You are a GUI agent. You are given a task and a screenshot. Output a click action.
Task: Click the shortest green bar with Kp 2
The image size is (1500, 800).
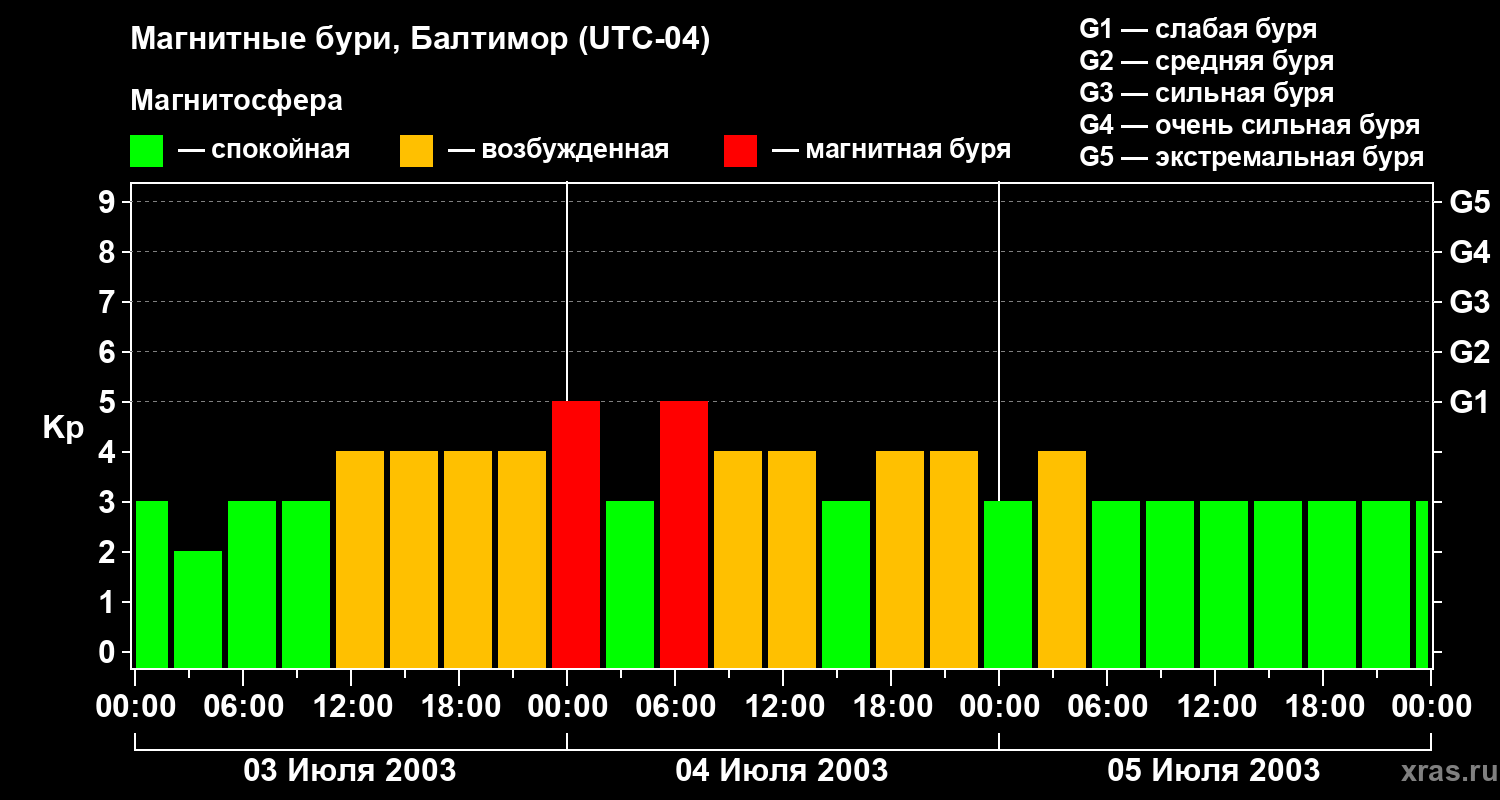click(198, 609)
